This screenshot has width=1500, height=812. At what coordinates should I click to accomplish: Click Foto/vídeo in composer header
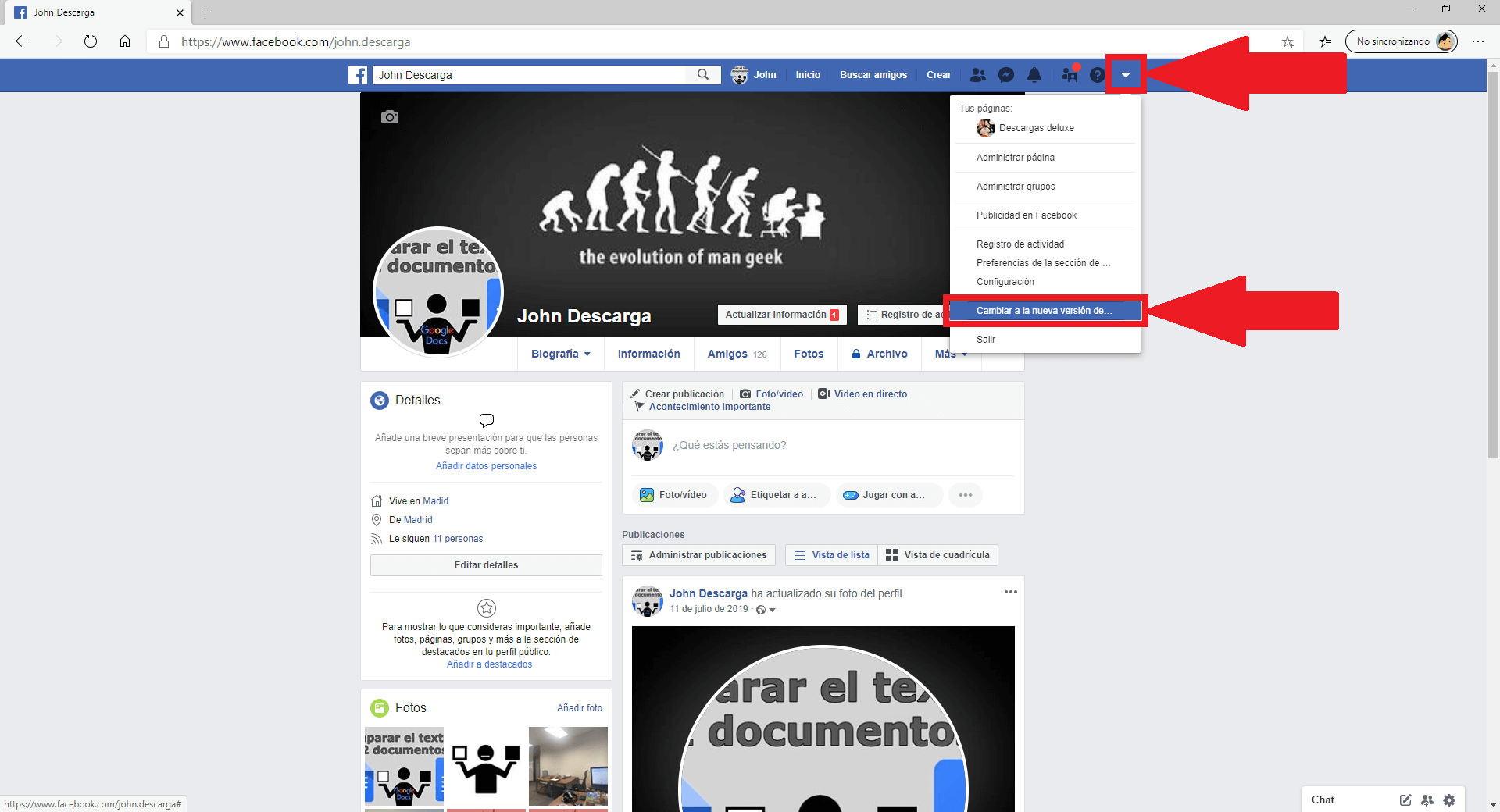click(x=772, y=394)
